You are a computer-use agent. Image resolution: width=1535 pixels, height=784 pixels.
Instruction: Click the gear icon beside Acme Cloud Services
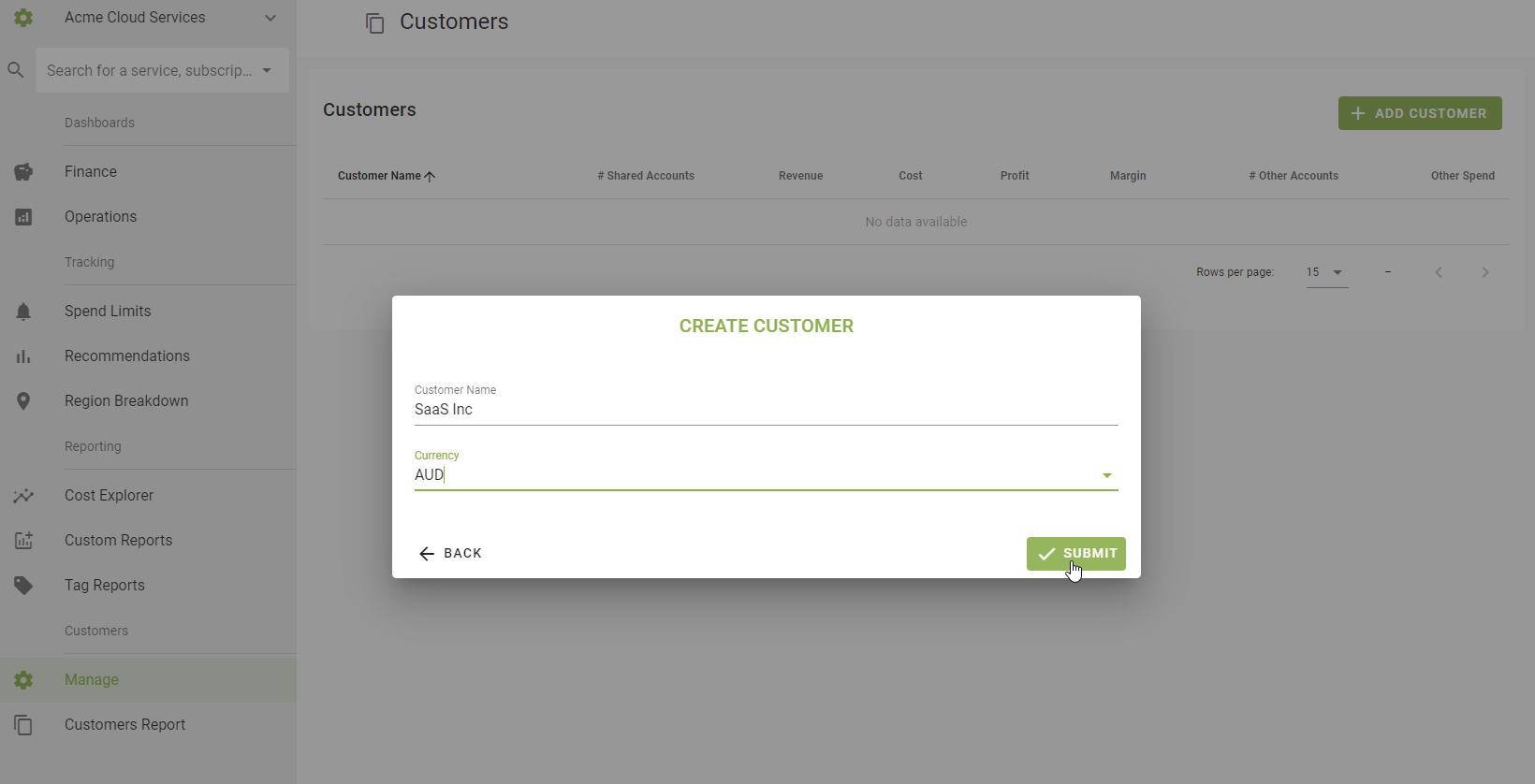23,18
